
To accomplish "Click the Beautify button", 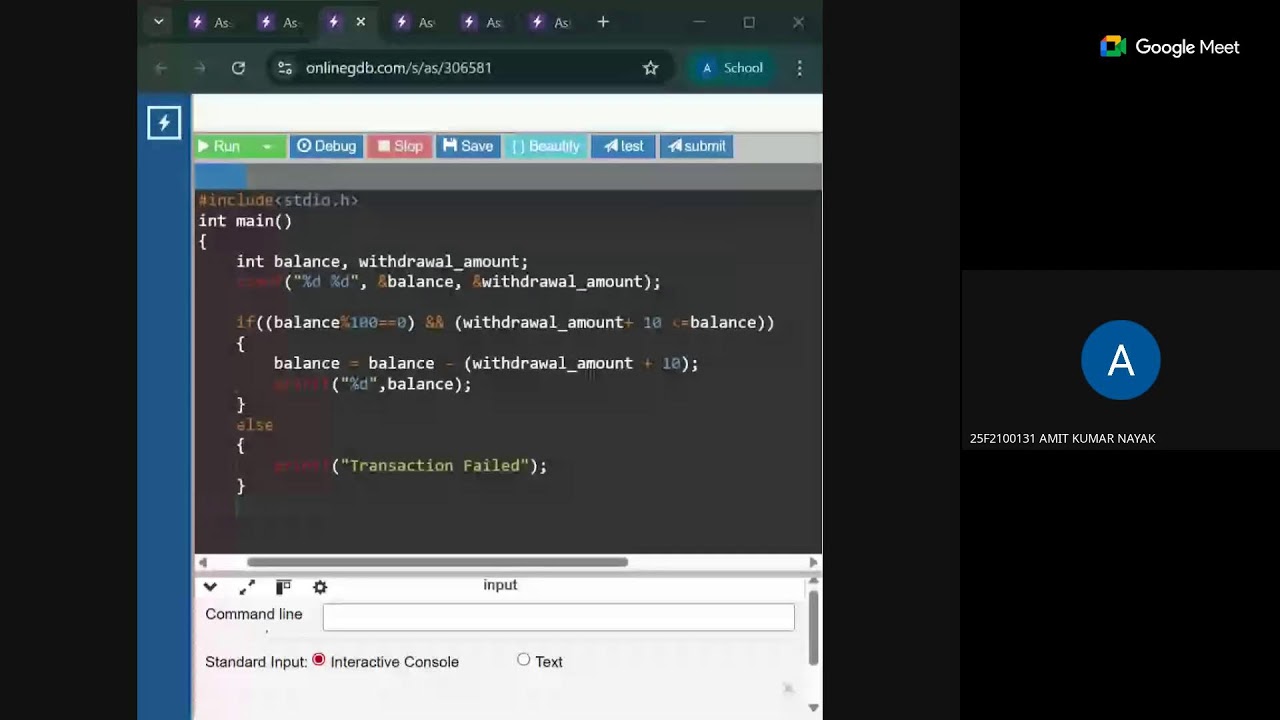I will [x=545, y=146].
